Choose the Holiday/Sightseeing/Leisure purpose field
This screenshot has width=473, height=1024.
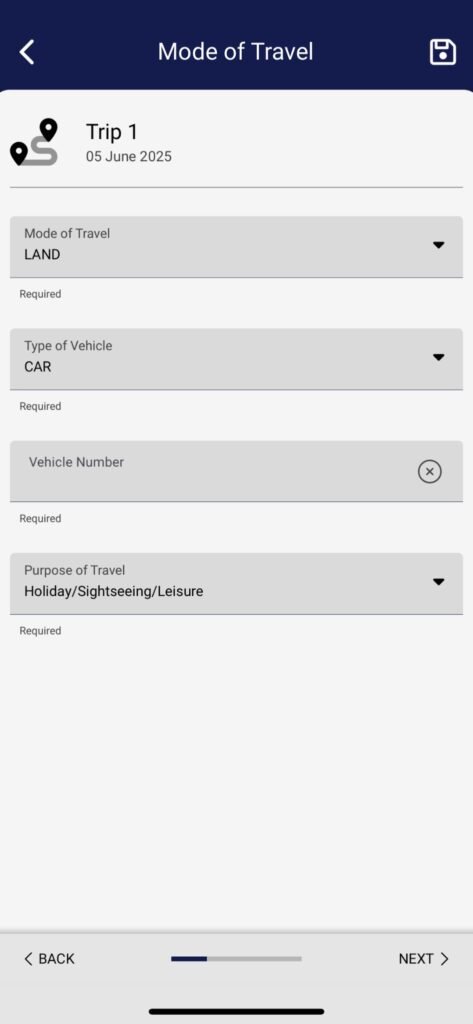tap(236, 583)
